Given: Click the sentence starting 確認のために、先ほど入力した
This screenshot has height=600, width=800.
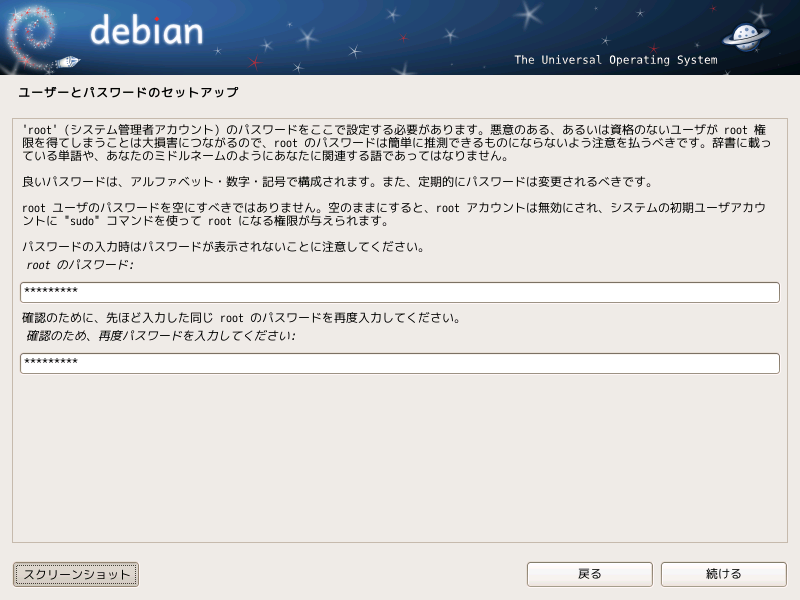Looking at the screenshot, I should tap(241, 318).
